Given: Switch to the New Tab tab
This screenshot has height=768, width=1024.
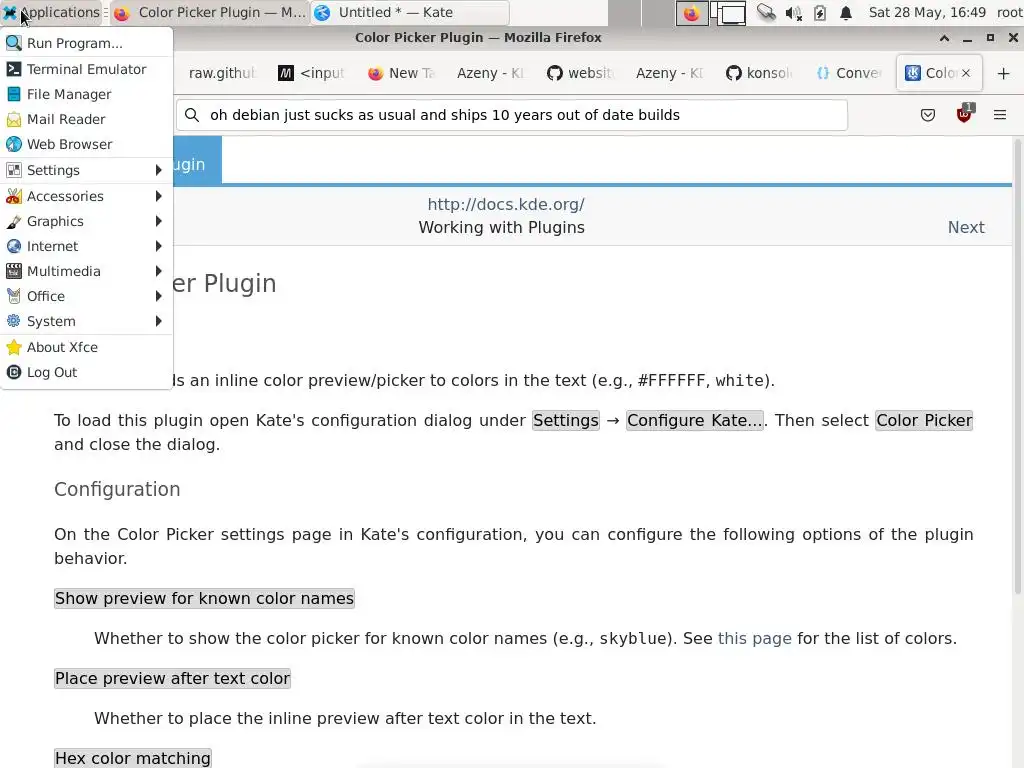Looking at the screenshot, I should [401, 73].
